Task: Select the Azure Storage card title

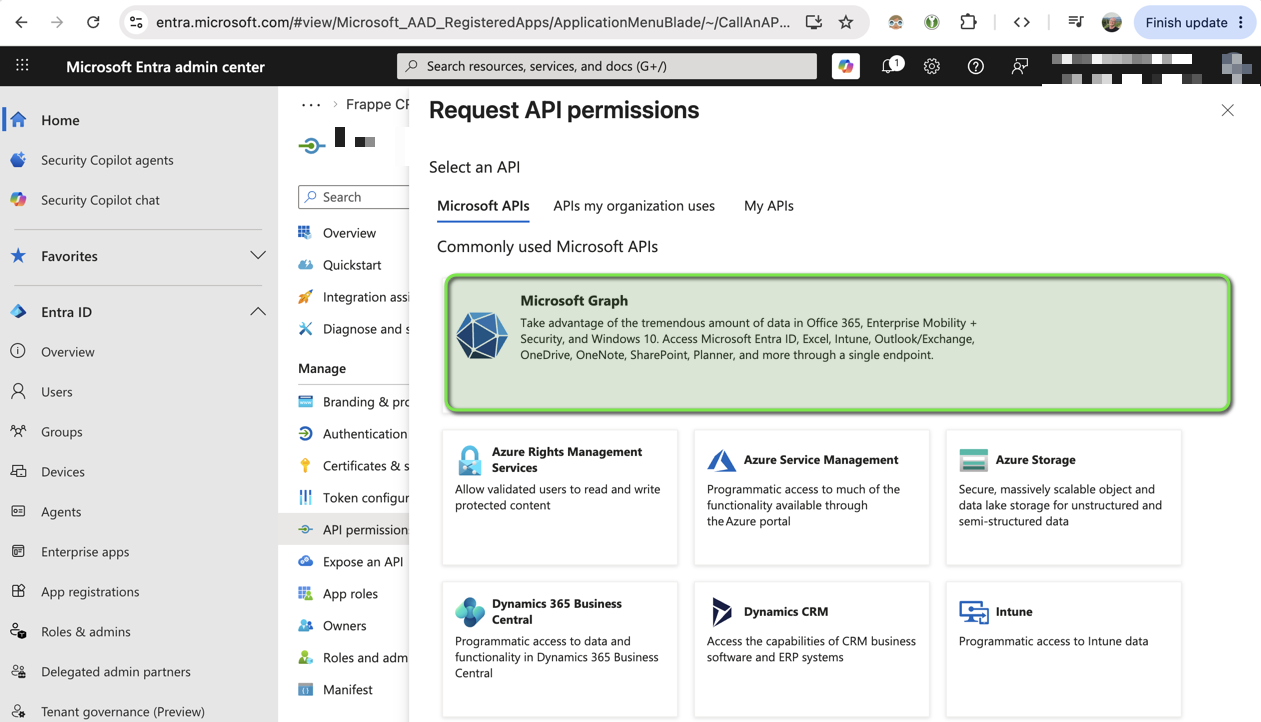Action: [1035, 460]
